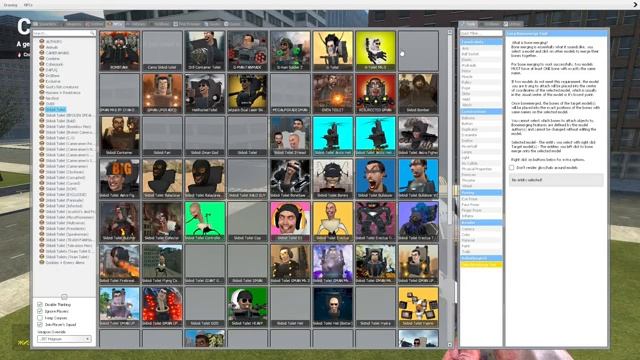
Task: Select the Skibidi Toilet (DOM) category
Action: coord(61,189)
